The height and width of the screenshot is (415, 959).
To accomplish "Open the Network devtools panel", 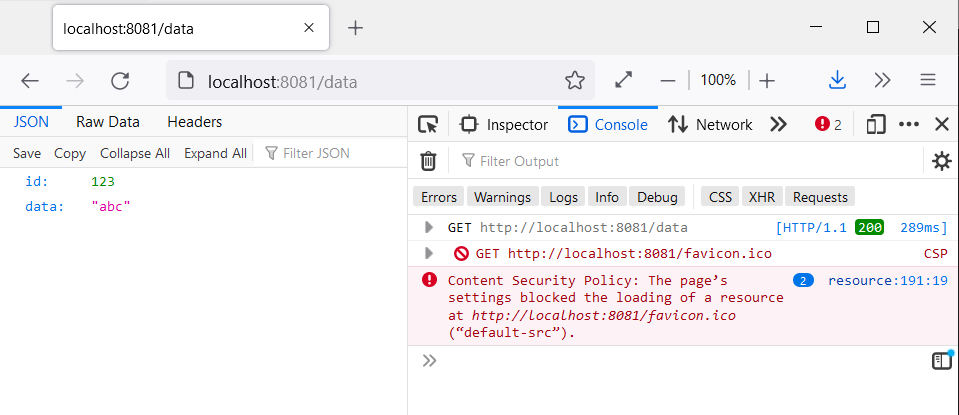I will (x=710, y=125).
